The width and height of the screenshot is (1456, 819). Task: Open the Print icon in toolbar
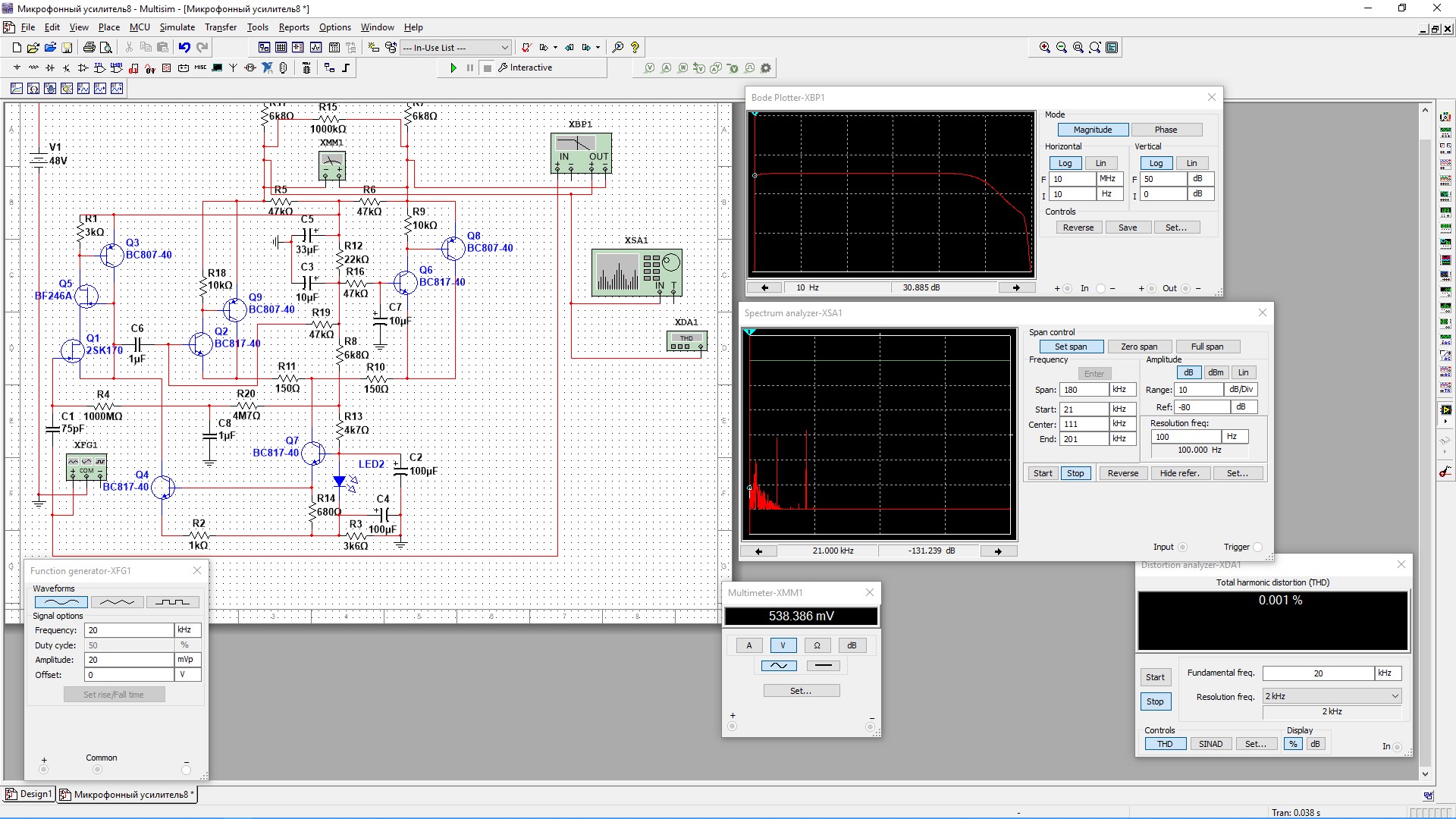[x=89, y=47]
